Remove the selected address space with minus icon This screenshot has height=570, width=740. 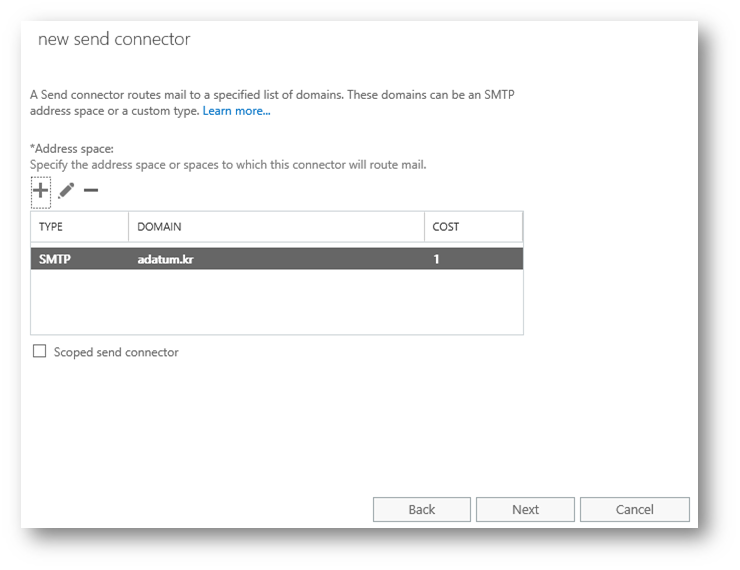click(x=91, y=191)
